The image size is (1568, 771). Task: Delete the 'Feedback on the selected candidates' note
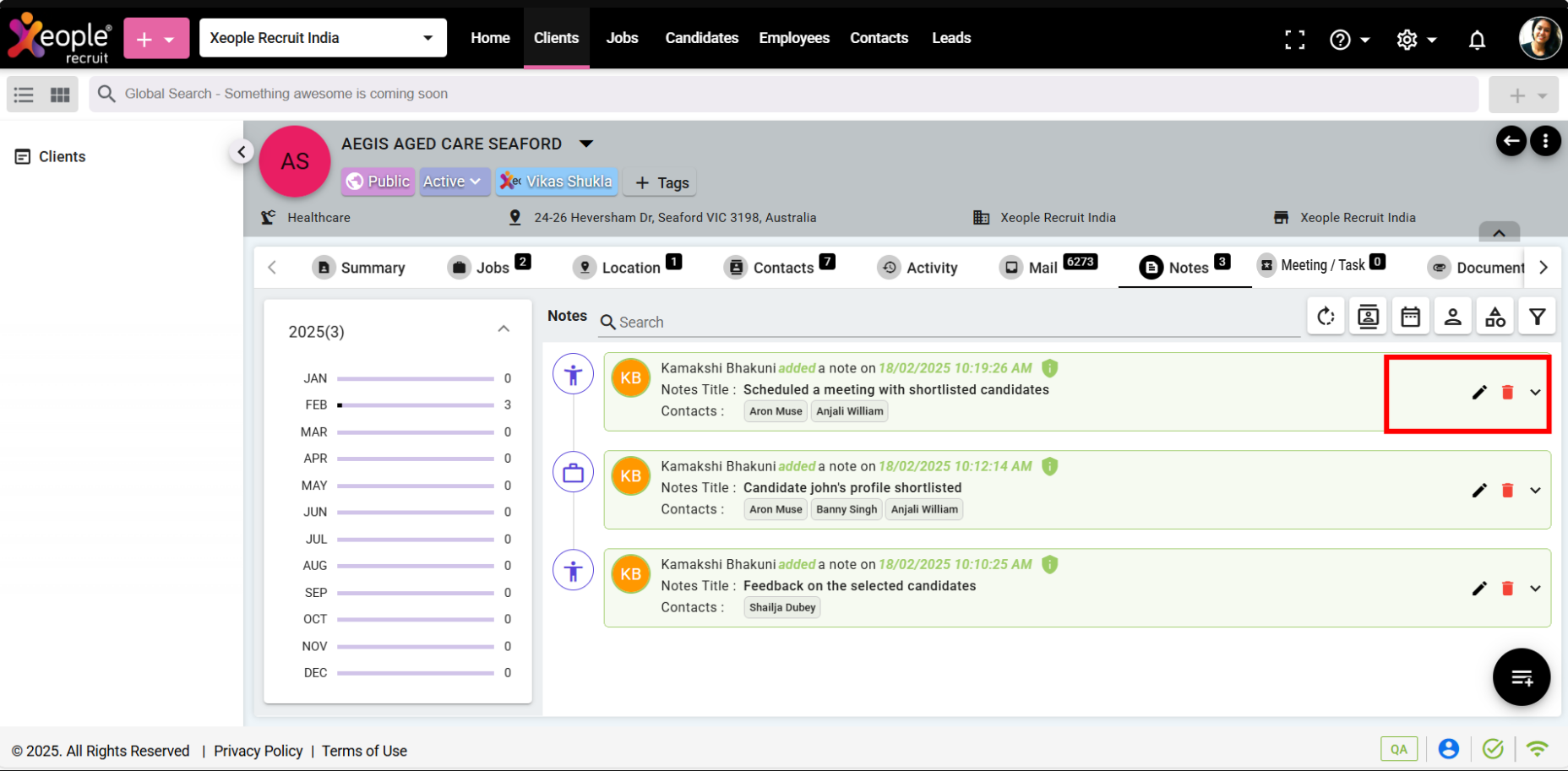click(1507, 588)
